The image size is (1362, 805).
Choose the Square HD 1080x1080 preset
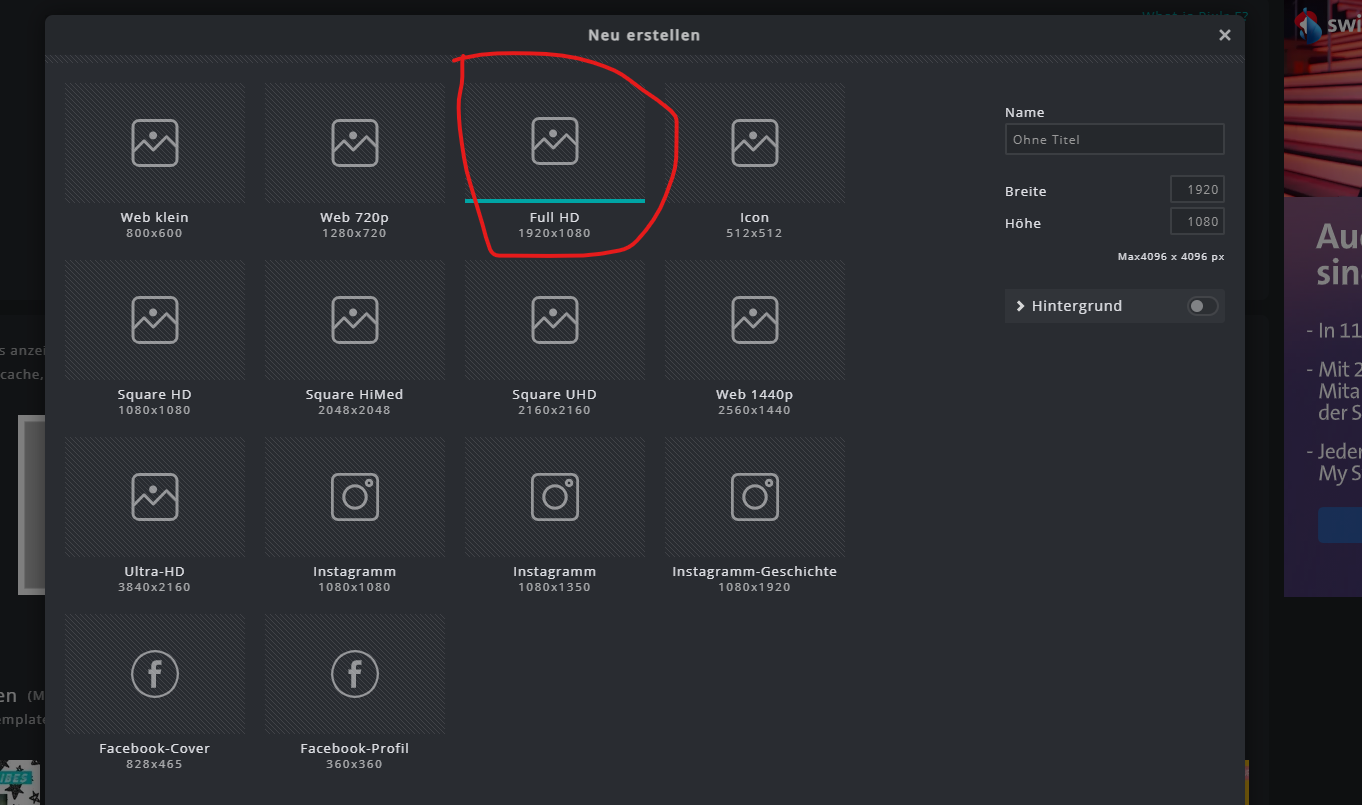point(155,320)
